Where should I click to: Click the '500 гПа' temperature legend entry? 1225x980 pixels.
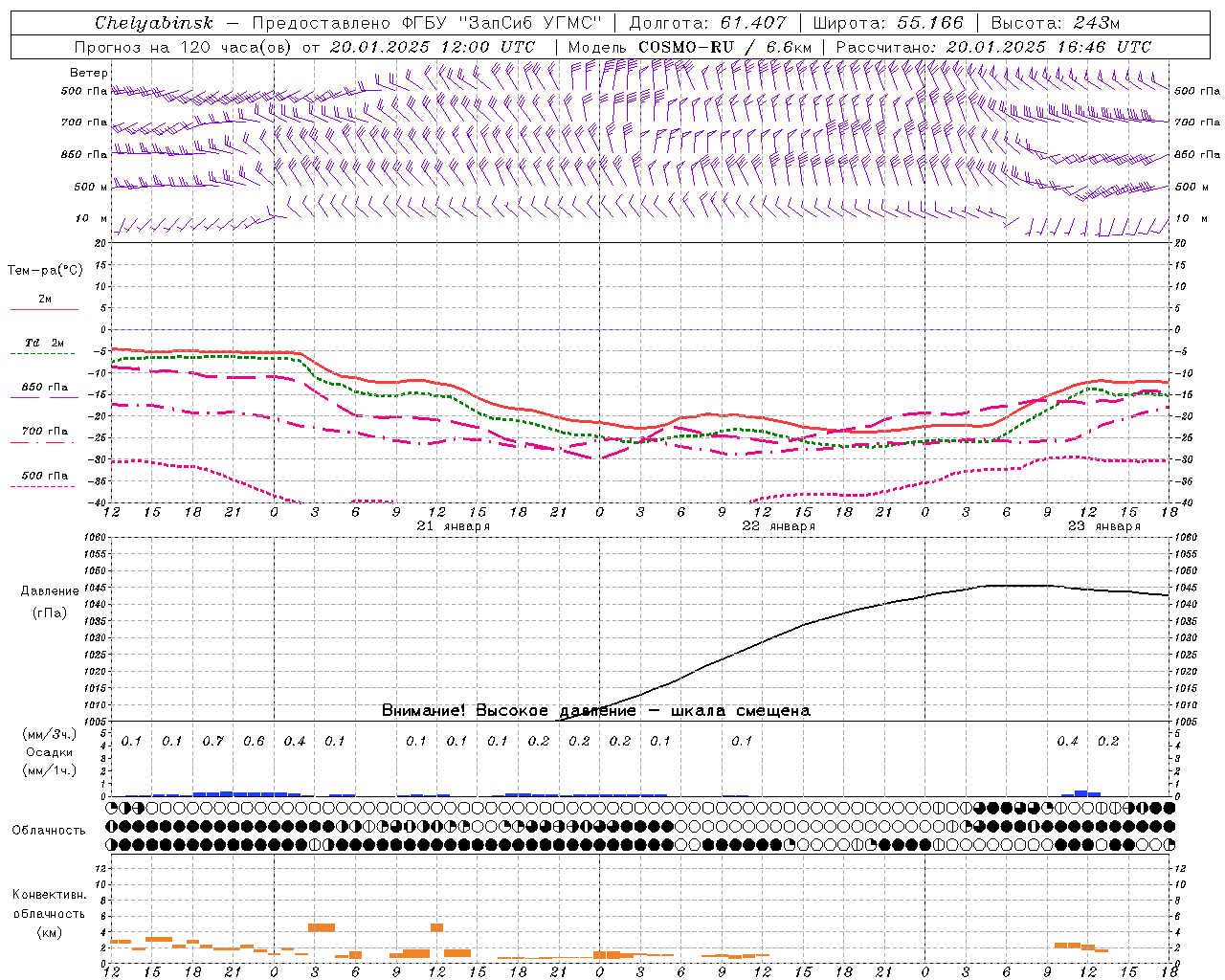coord(45,475)
